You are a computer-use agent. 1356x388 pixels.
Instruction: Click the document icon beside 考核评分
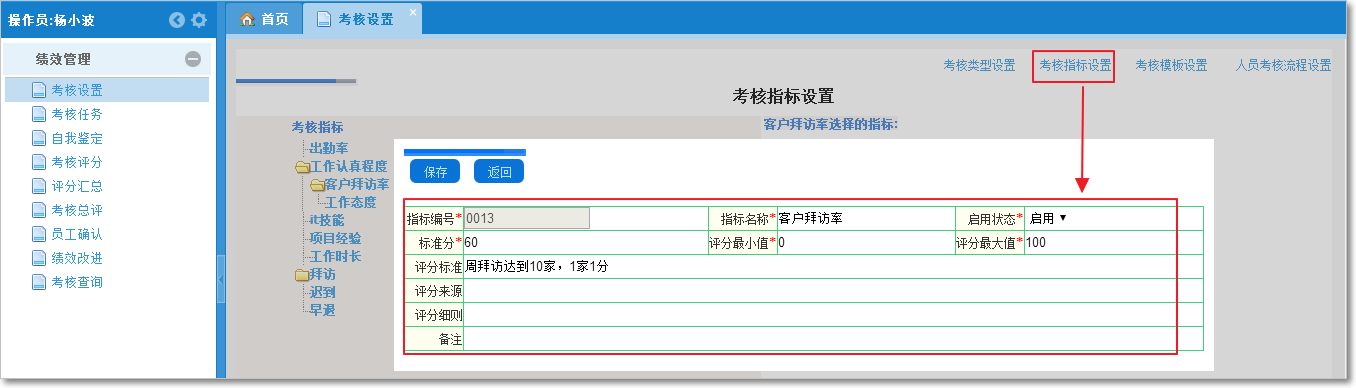pos(39,162)
